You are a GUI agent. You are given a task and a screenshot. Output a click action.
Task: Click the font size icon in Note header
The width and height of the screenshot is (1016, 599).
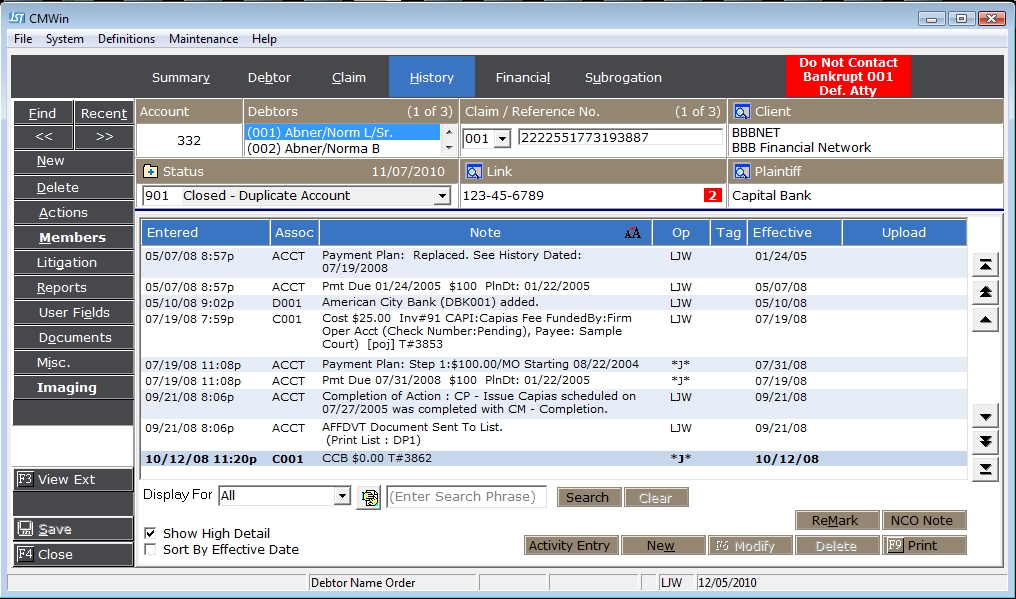pyautogui.click(x=632, y=233)
